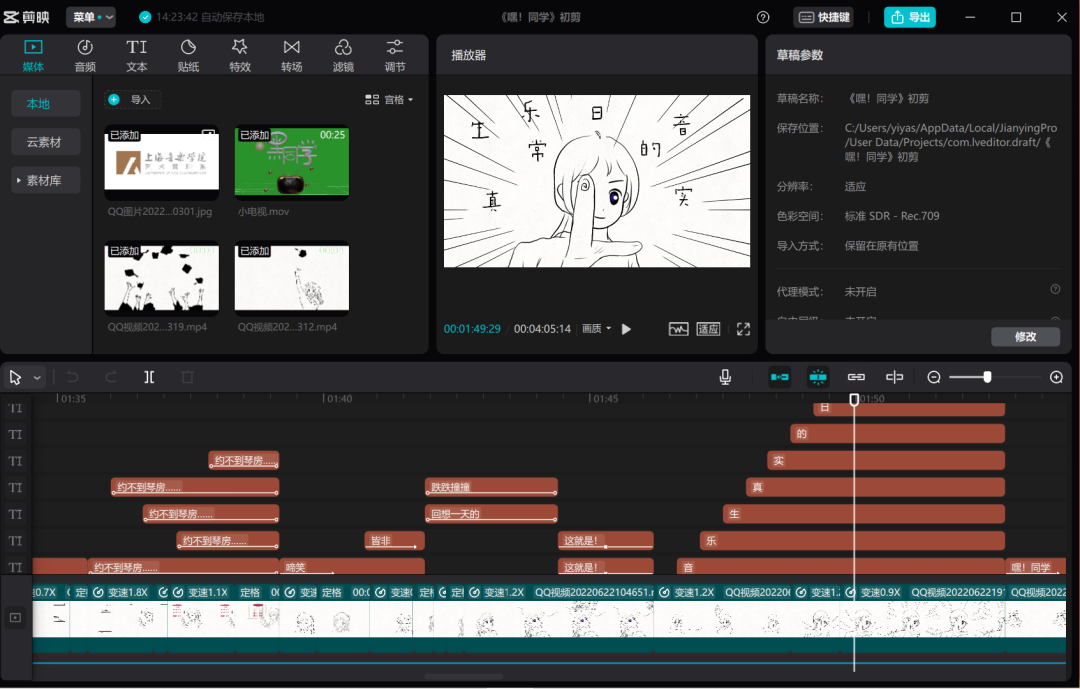Click the 导出 export button

(910, 17)
